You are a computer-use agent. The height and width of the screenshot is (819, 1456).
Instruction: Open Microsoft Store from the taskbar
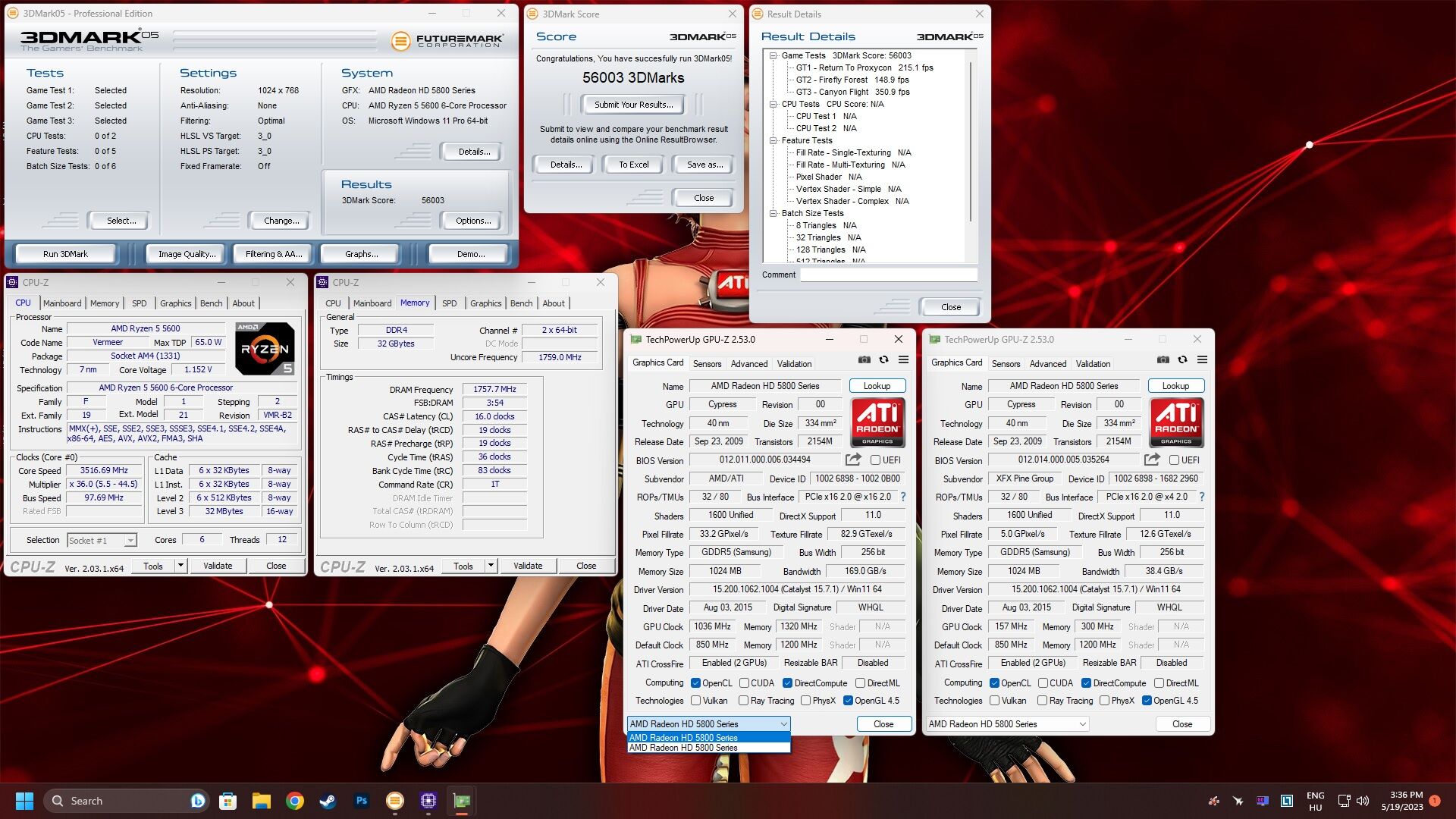point(227,801)
